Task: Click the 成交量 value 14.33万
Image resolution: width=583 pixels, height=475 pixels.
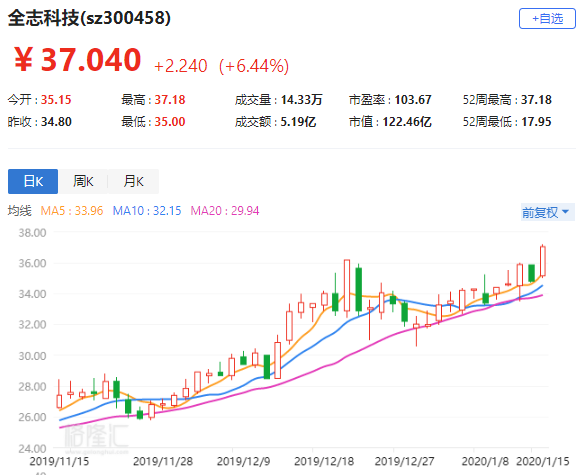Action: pos(301,100)
